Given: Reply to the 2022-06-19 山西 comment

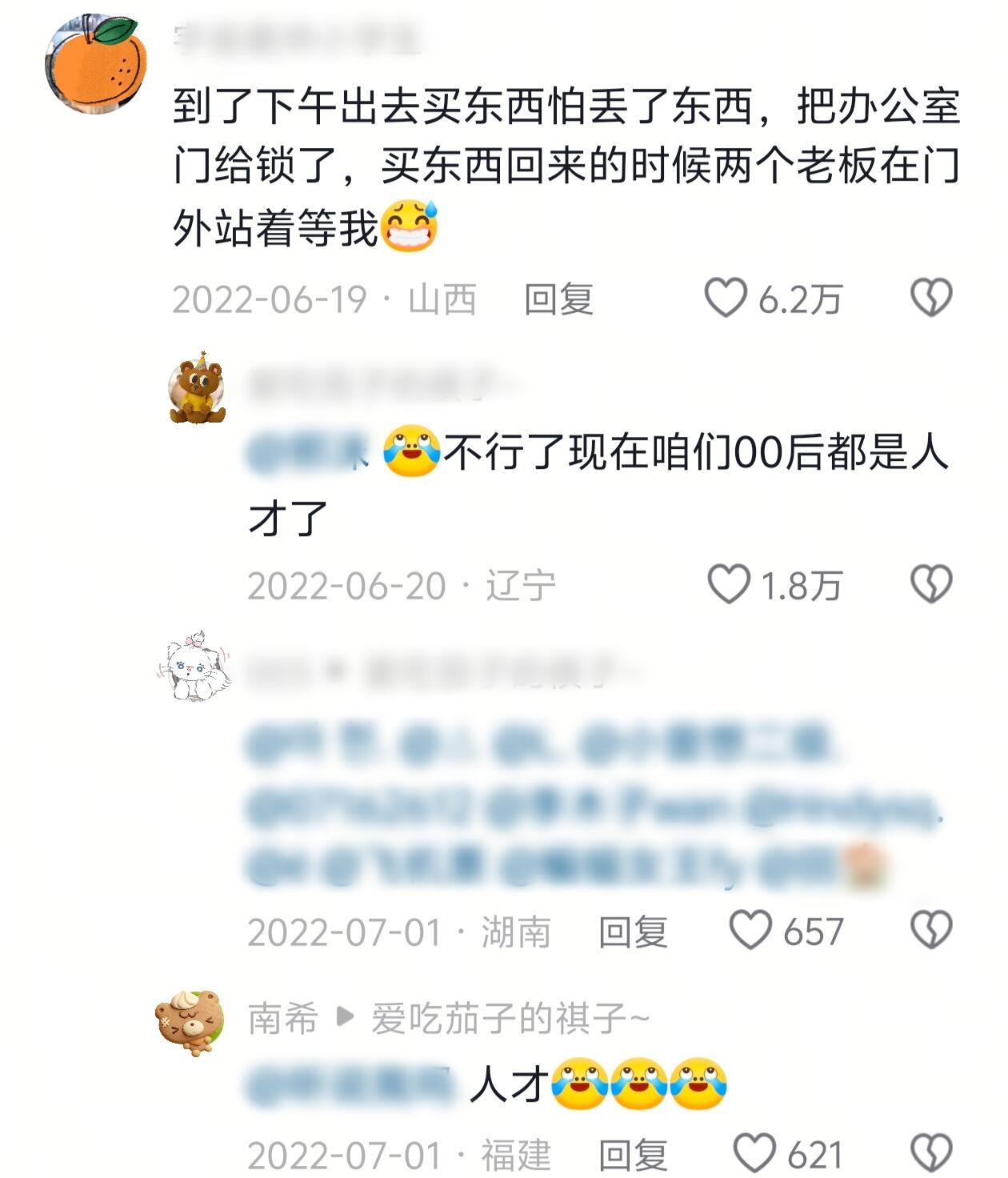Looking at the screenshot, I should tap(558, 299).
